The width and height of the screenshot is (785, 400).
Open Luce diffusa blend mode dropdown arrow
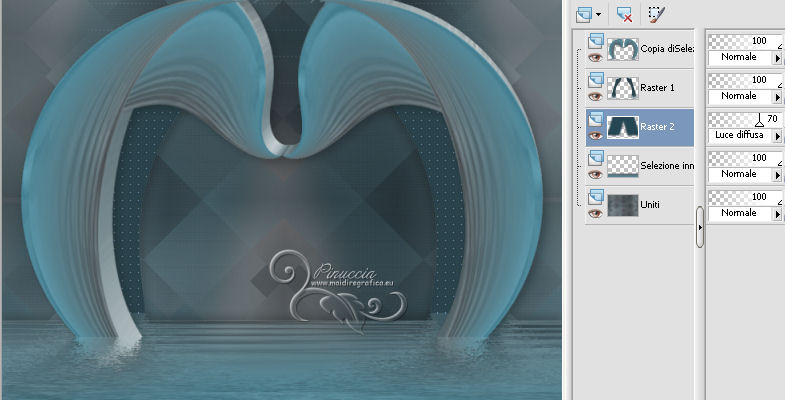[777, 136]
